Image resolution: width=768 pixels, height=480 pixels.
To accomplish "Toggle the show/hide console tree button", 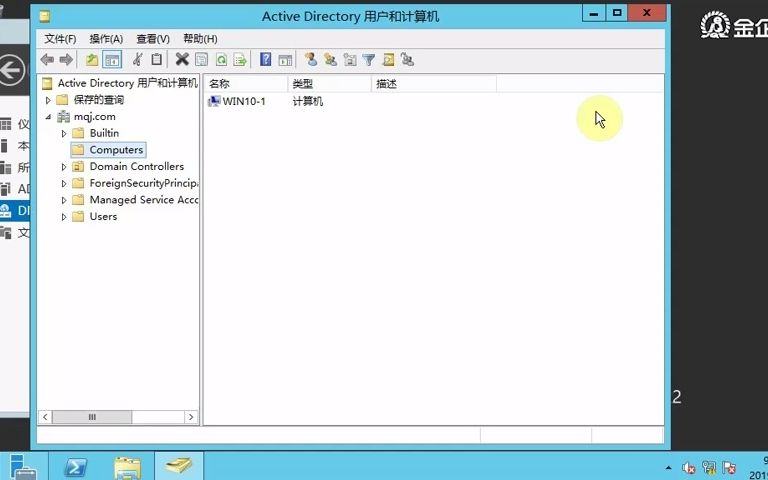I will click(x=112, y=60).
